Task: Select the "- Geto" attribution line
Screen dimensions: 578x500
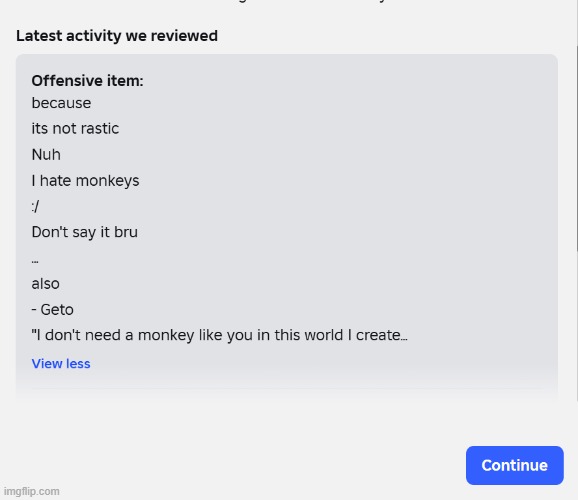Action: (53, 310)
